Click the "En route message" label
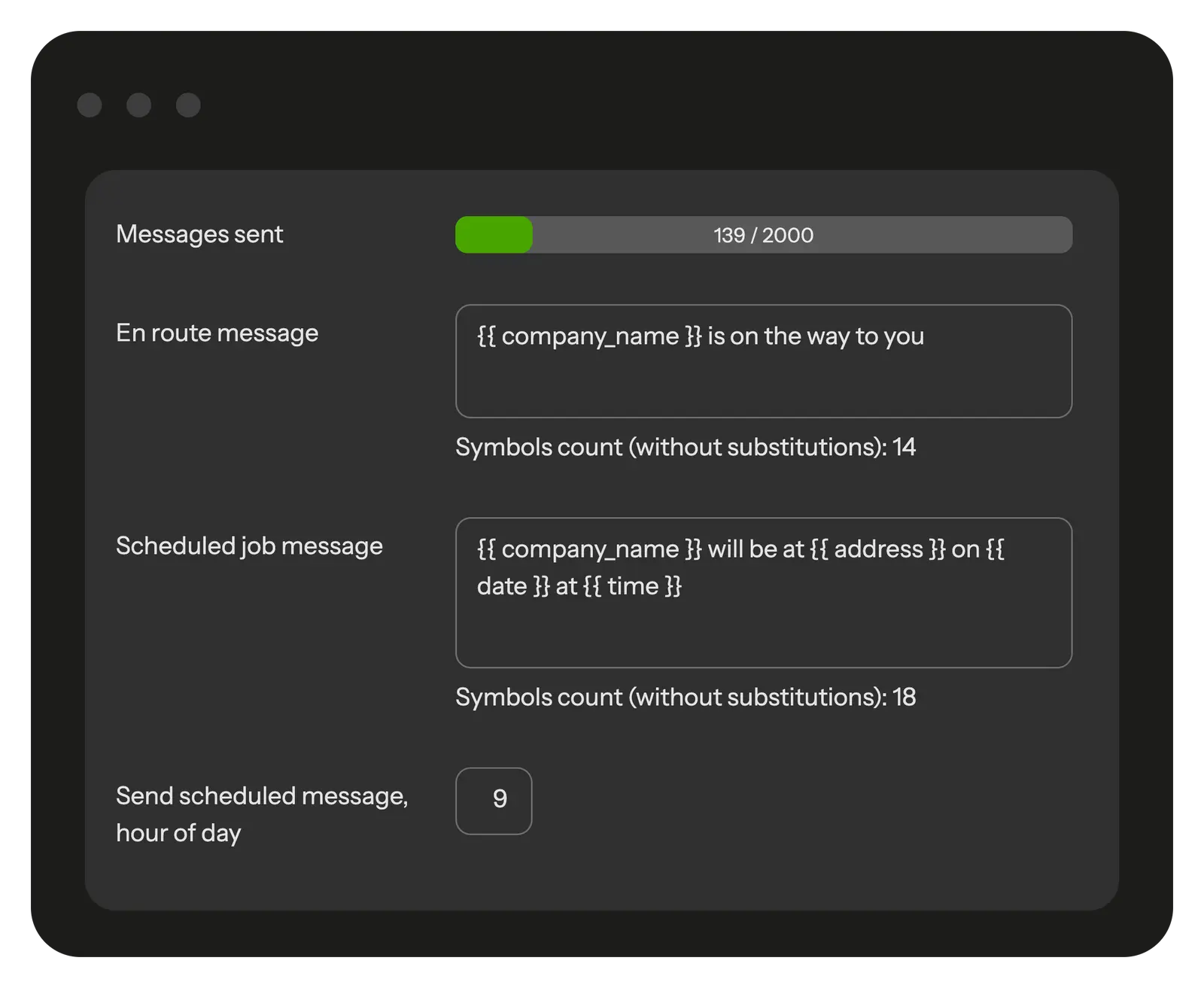Screen dimensions: 1204x988 point(217,333)
